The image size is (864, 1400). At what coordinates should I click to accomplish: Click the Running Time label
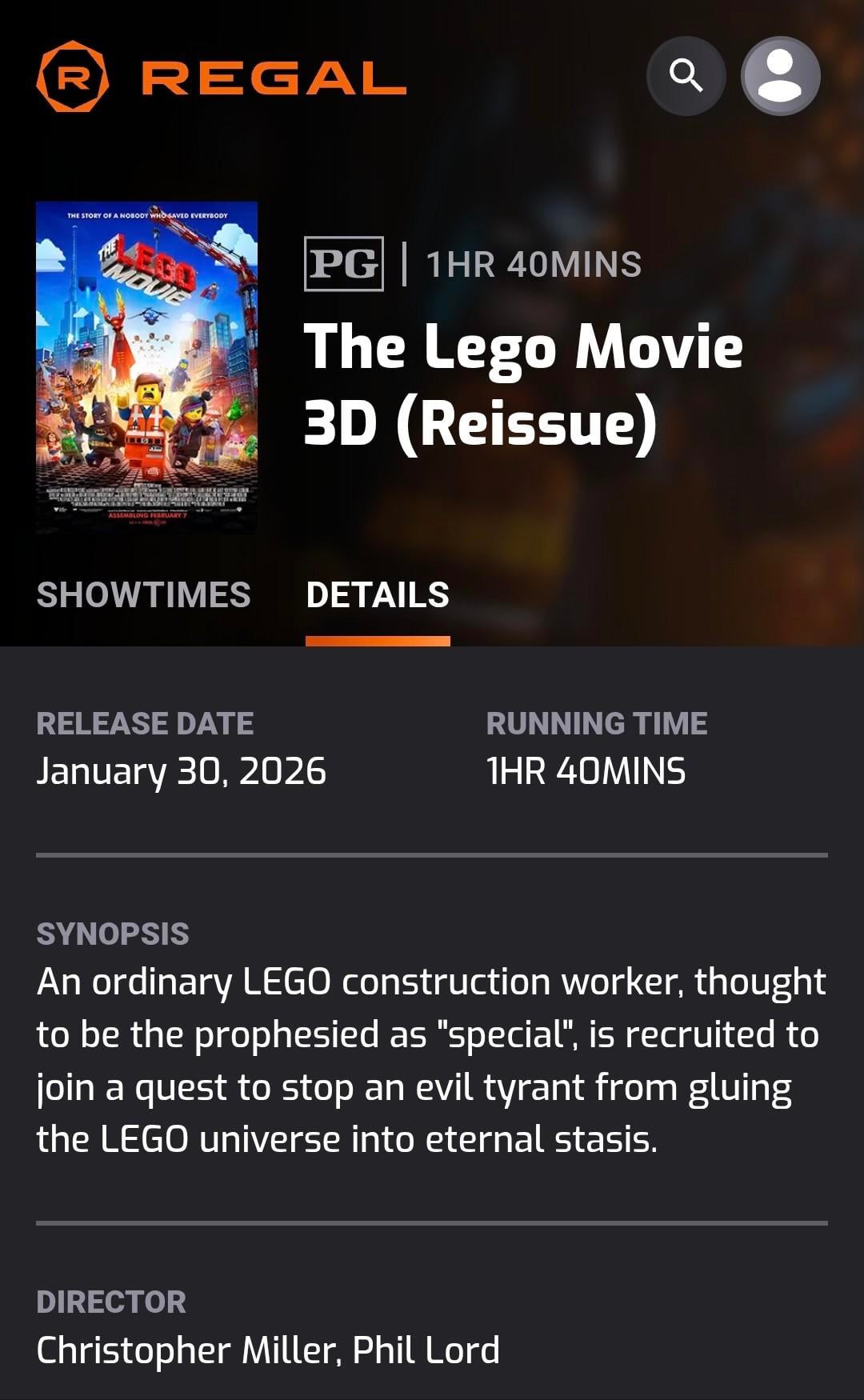coord(597,723)
